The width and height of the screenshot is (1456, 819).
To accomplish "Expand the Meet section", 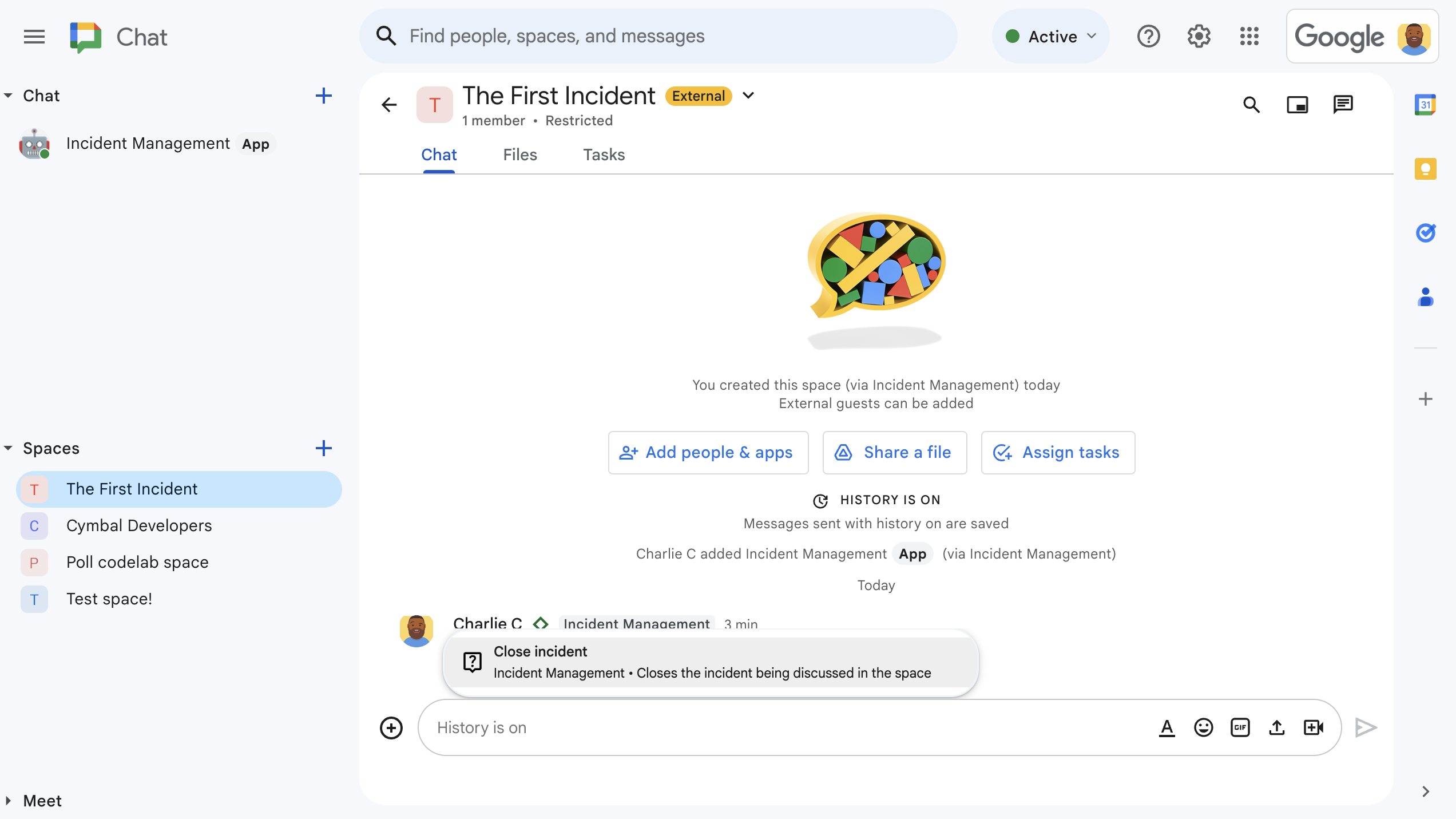I will 9,801.
